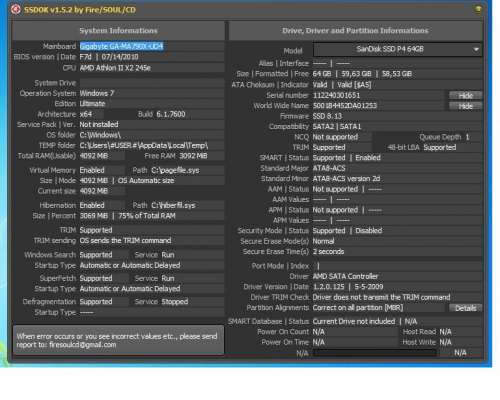Viewport: 500px width, 400px height.
Task: Select Driver does not transmit the TRIM command
Action: (381, 297)
